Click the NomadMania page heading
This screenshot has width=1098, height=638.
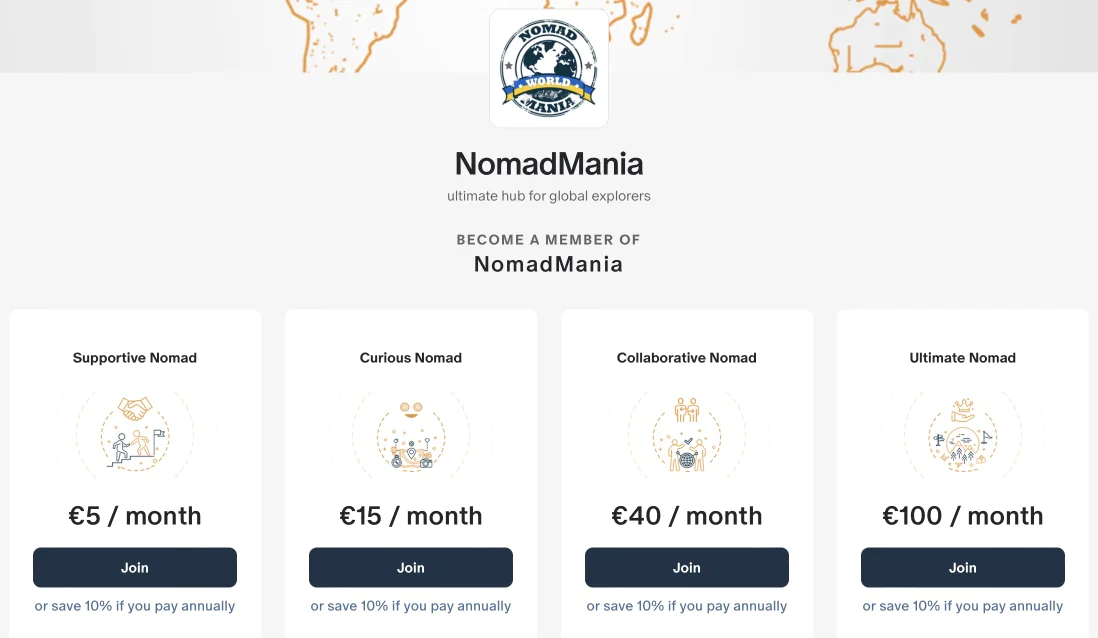click(549, 164)
